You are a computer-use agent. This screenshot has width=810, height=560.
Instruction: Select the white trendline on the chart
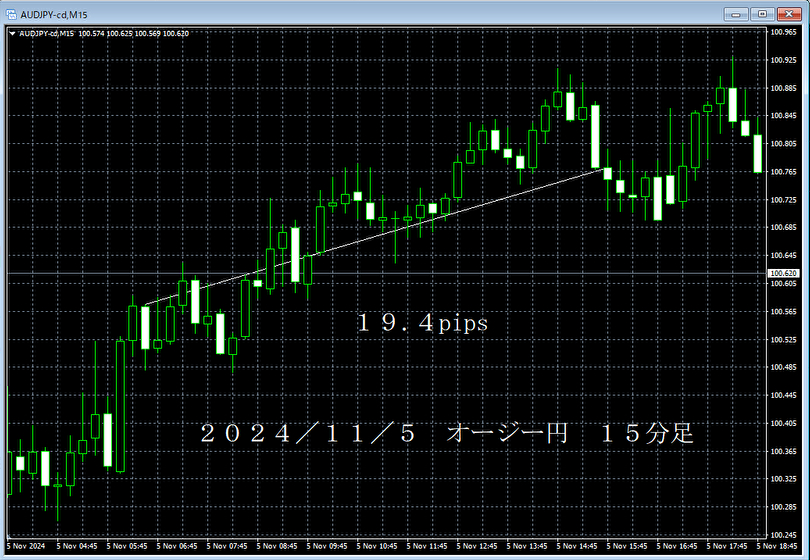pyautogui.click(x=373, y=237)
